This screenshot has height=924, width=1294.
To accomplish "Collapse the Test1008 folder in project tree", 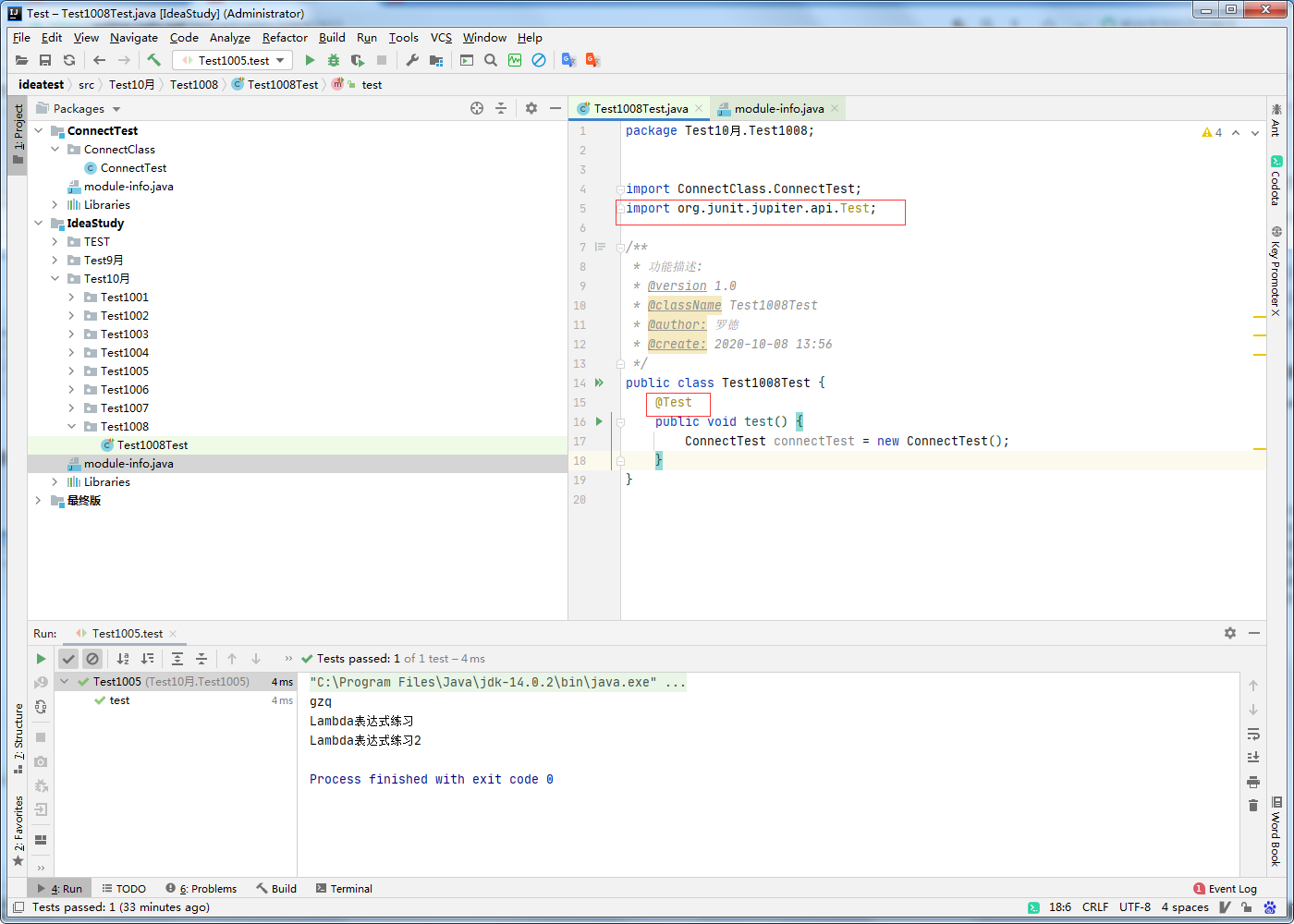I will click(x=70, y=426).
